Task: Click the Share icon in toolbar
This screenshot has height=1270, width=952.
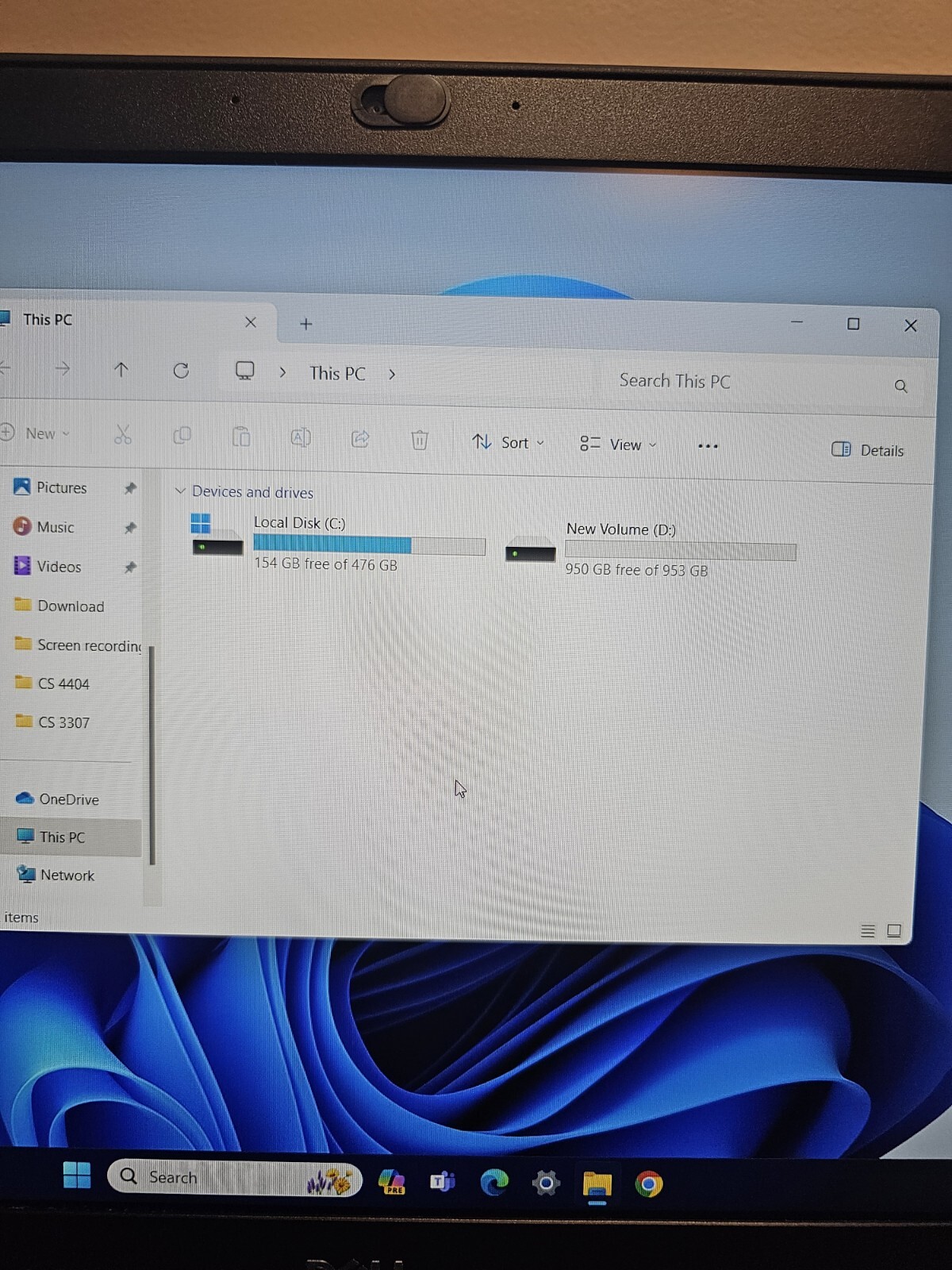Action: [x=360, y=438]
